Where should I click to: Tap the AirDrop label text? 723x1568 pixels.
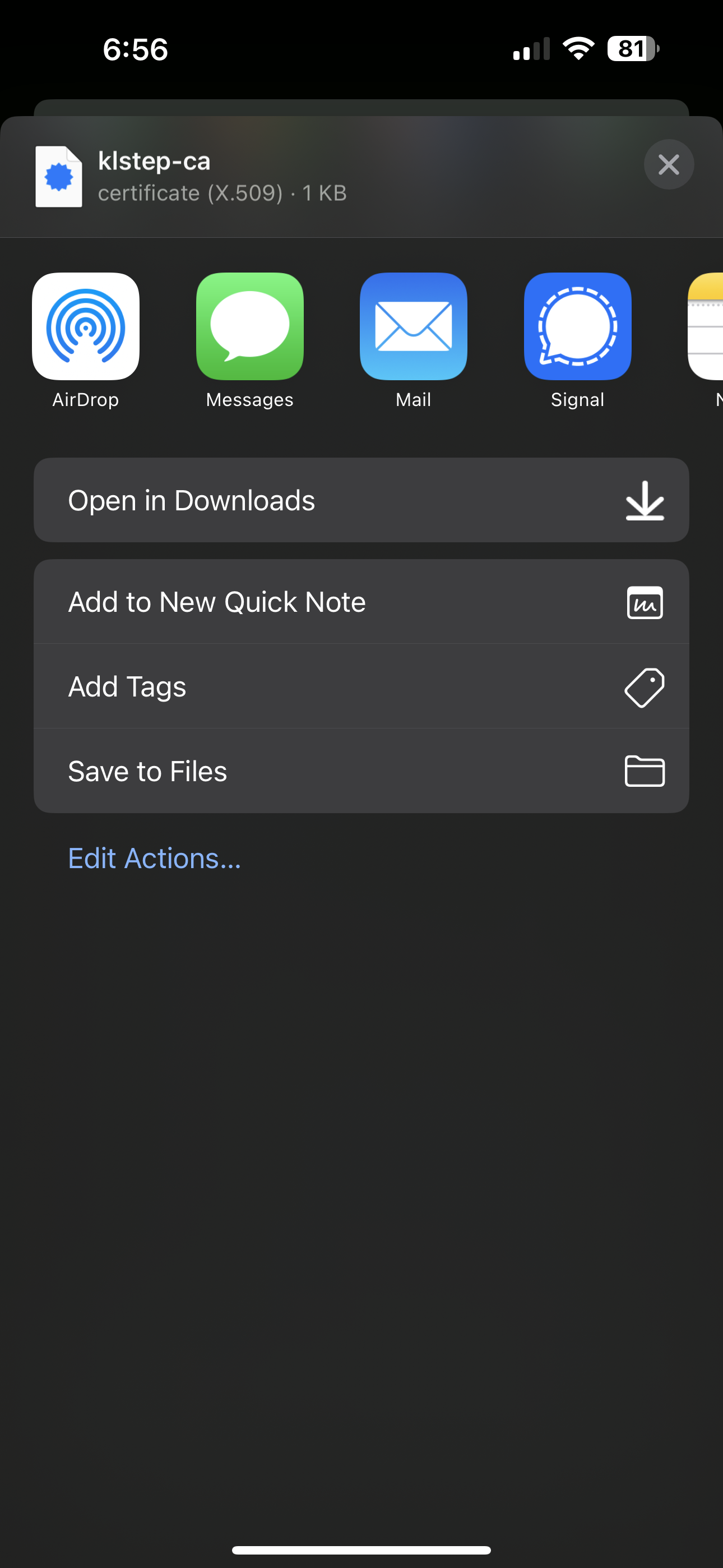(x=86, y=400)
